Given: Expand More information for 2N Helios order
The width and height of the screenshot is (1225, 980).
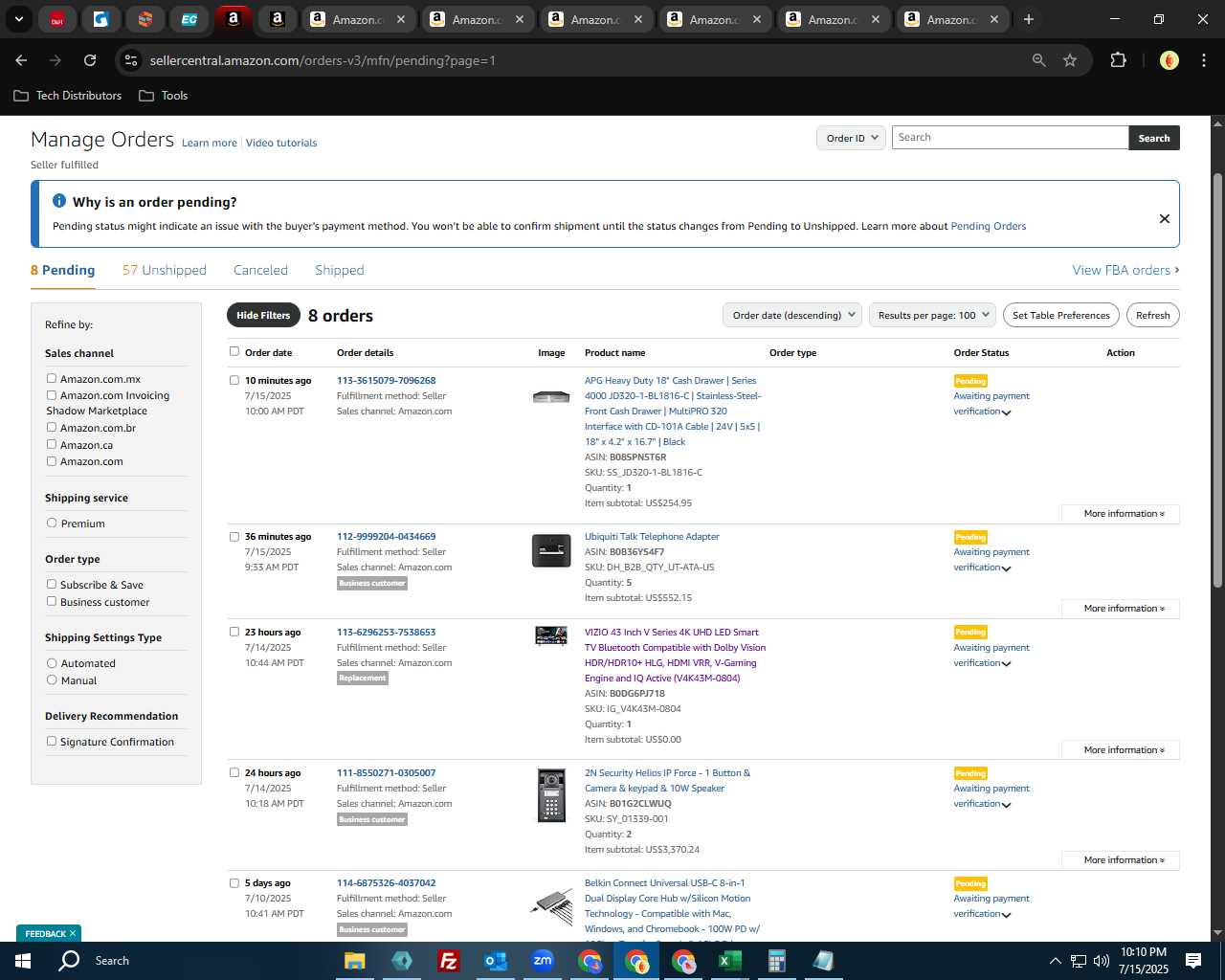Looking at the screenshot, I should click(1121, 860).
